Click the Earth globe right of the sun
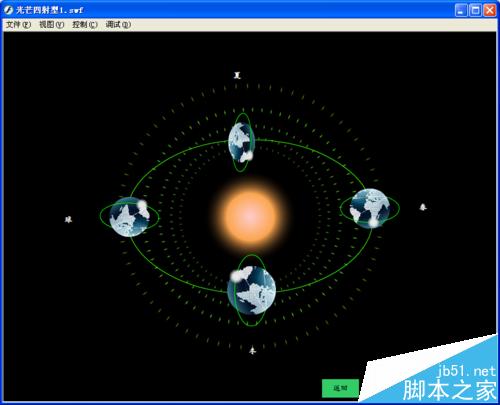The width and height of the screenshot is (500, 405). (x=370, y=208)
